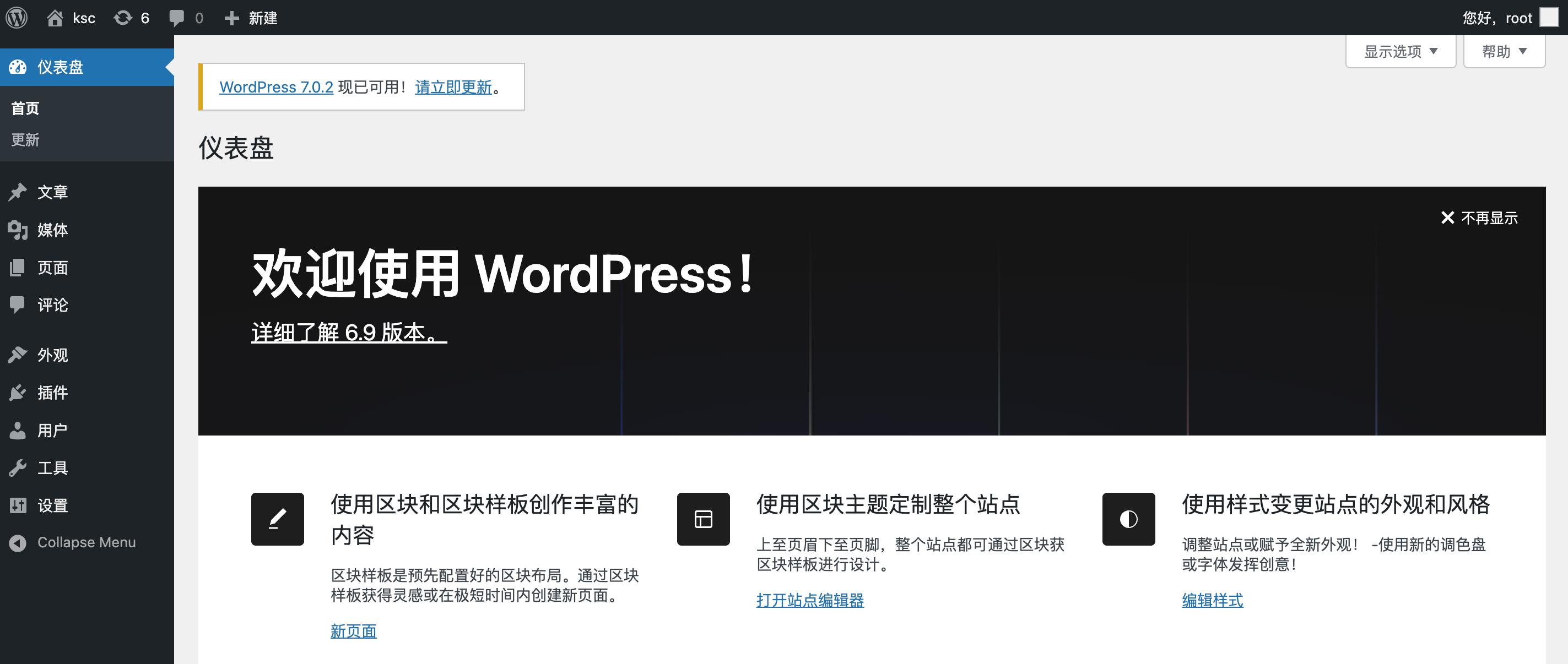The image size is (1568, 664).
Task: Click the 打开站点编辑器 link
Action: 810,600
